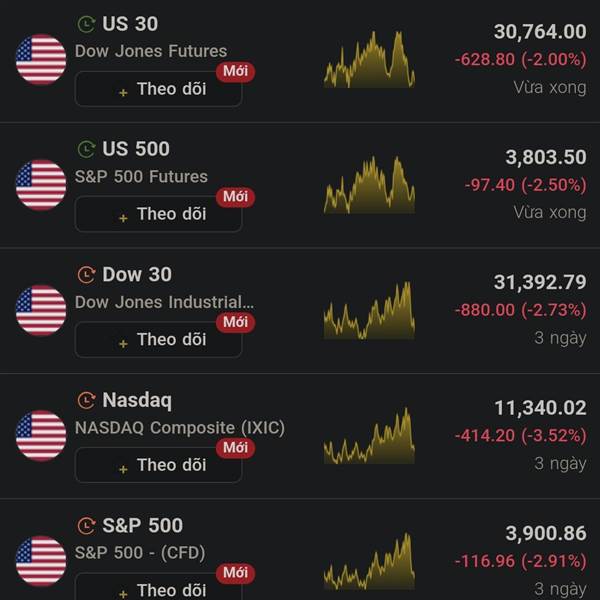
Task: Tap the US flag icon for Nasdaq
Action: [x=41, y=436]
